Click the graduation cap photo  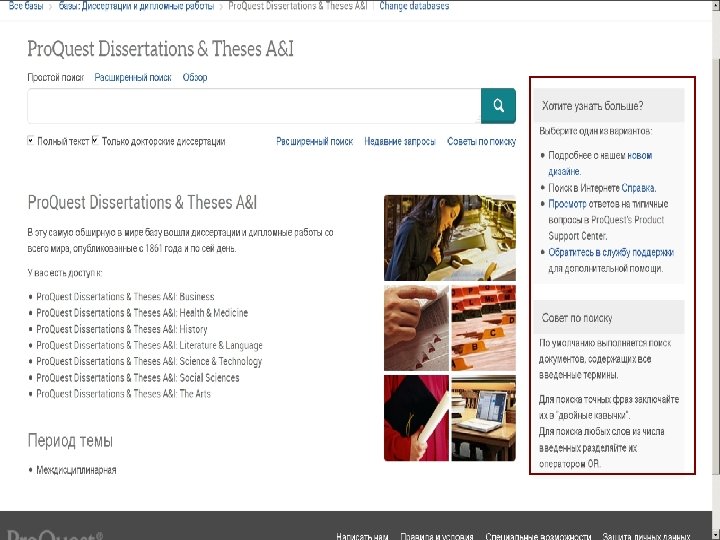pos(416,418)
